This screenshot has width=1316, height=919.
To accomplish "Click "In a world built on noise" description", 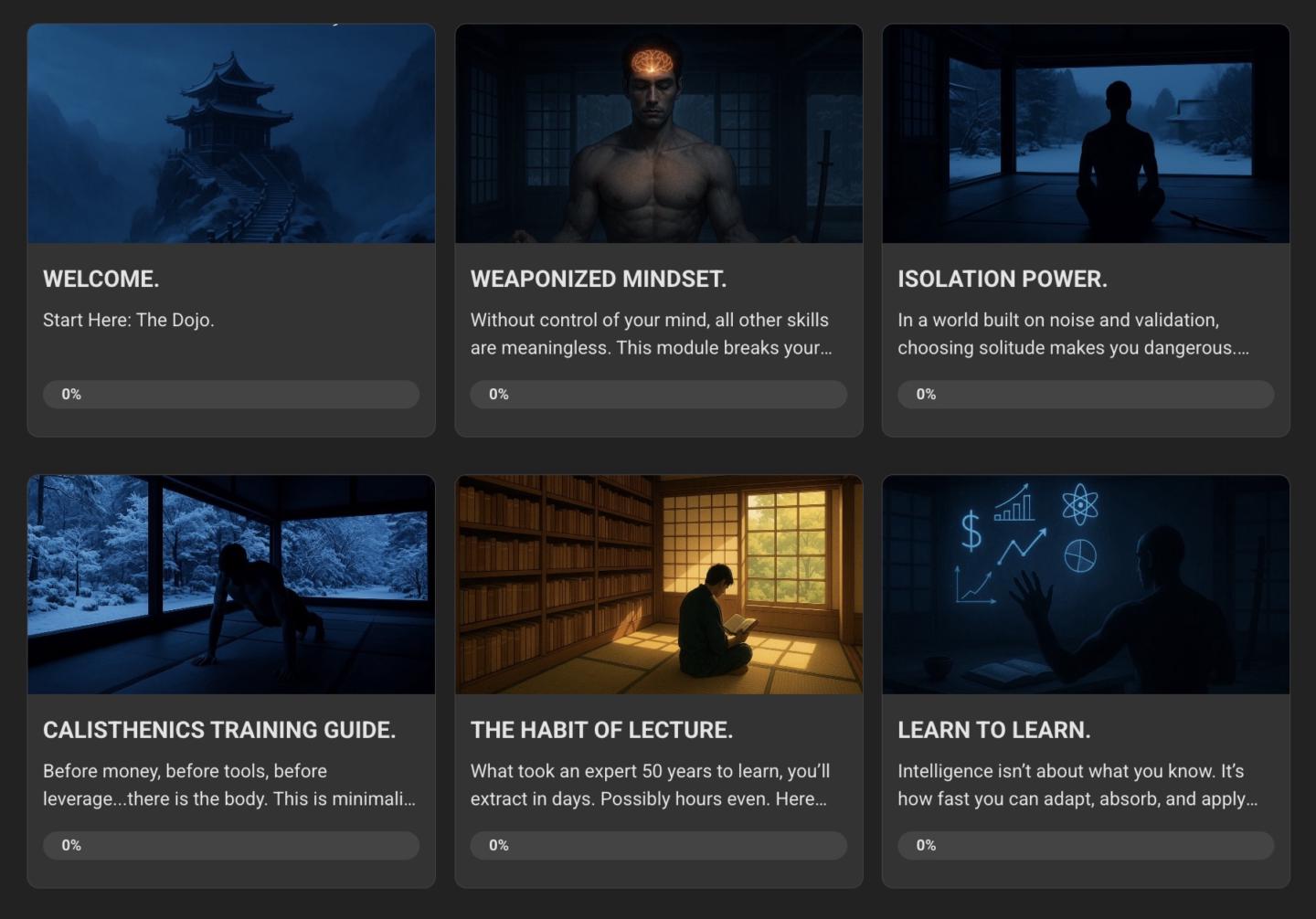I will [x=1074, y=334].
